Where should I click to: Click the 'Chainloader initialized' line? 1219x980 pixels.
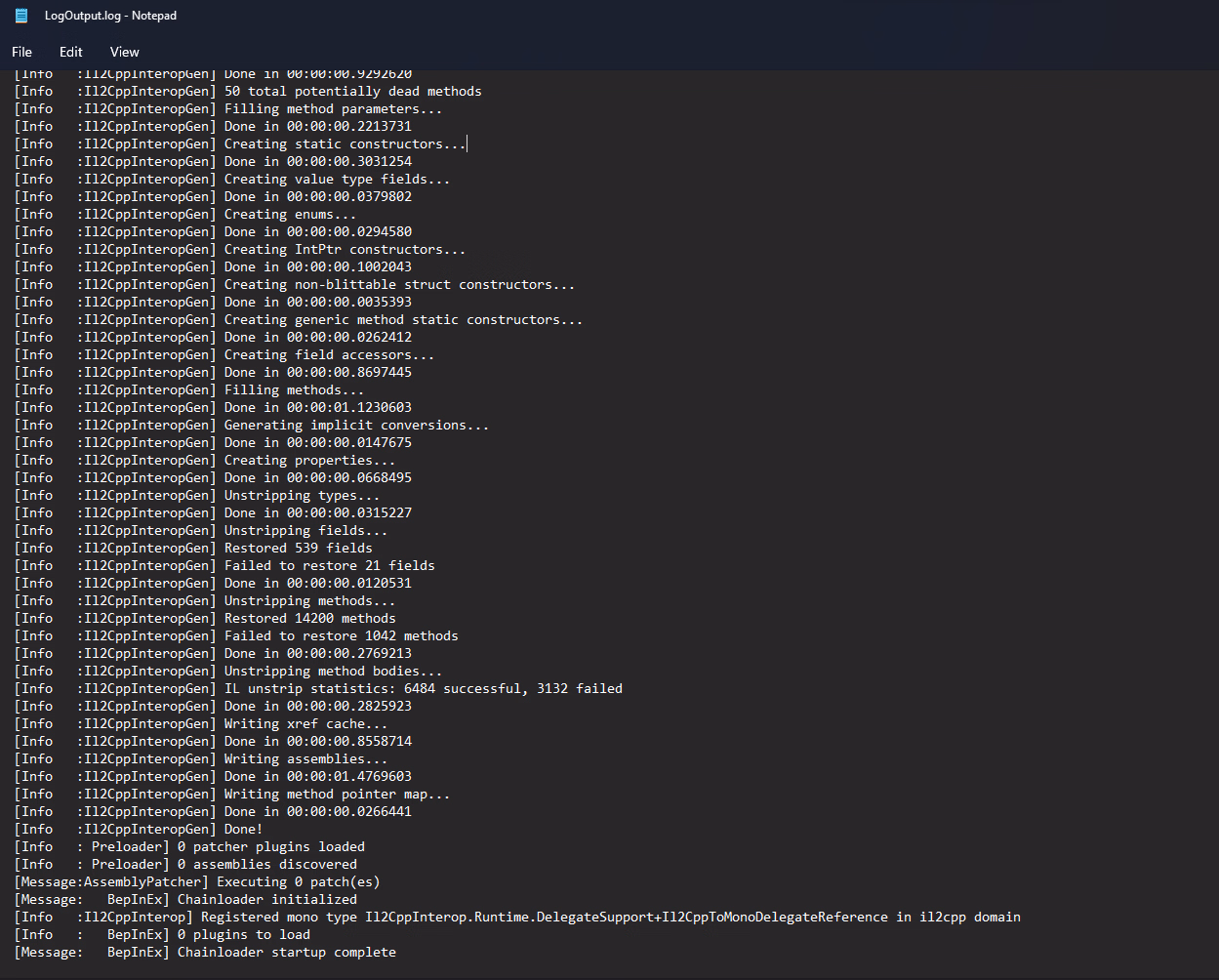(x=185, y=899)
